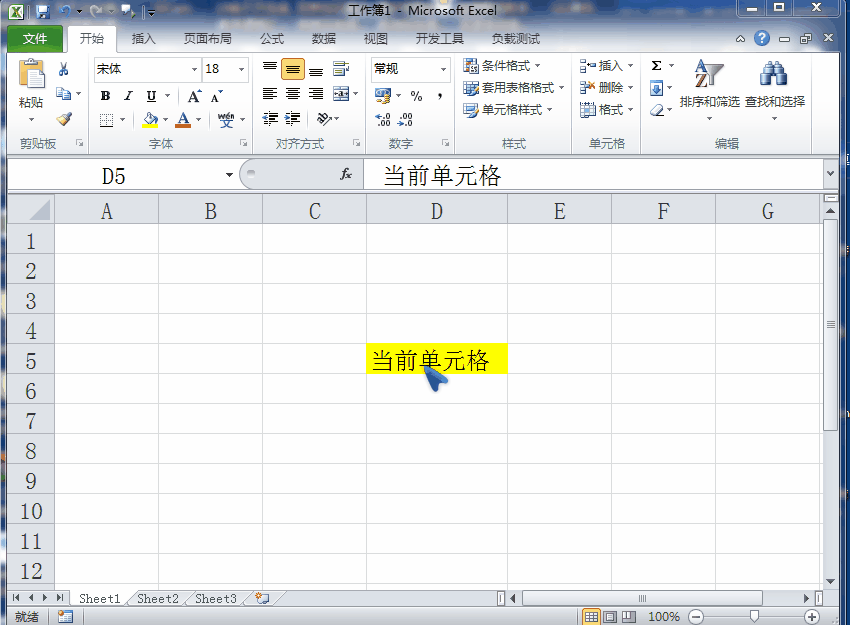This screenshot has width=850, height=625.
Task: Click Format (格式) cells button
Action: point(607,109)
